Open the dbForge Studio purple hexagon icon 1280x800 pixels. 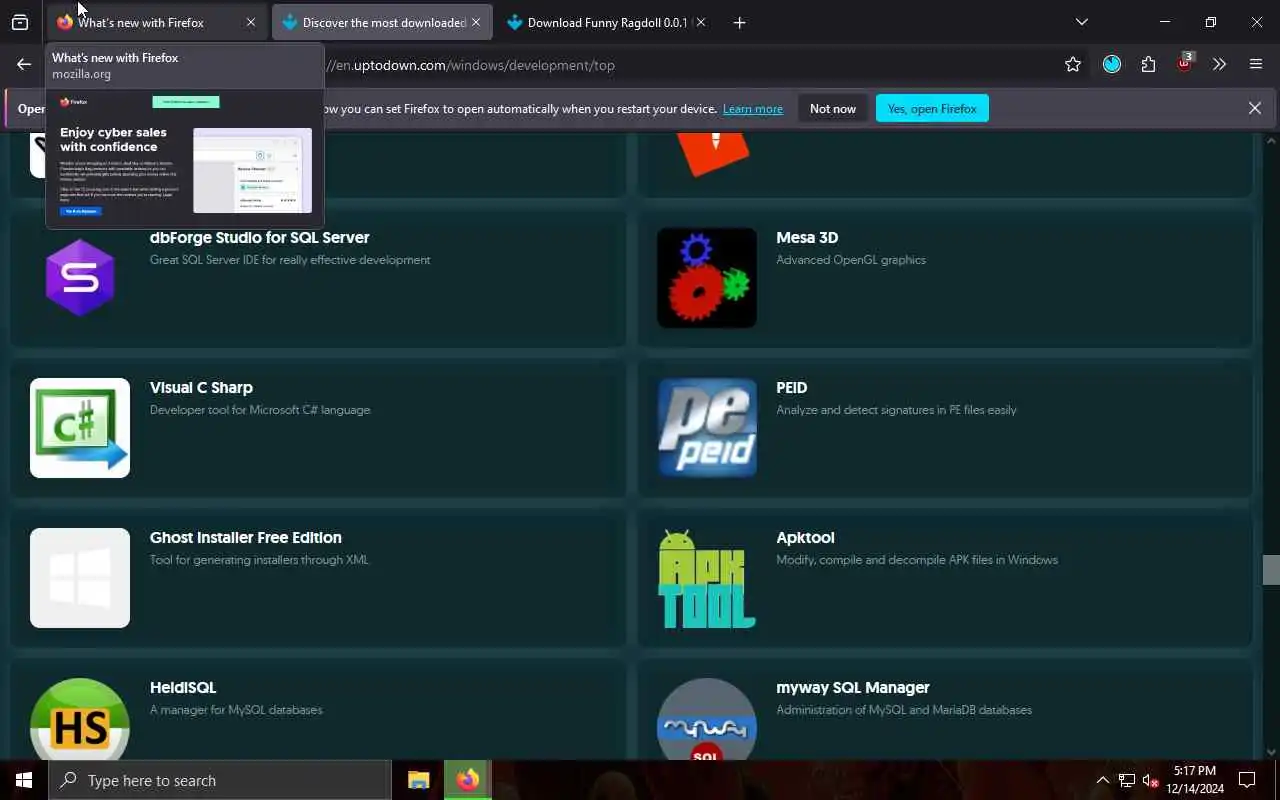(x=80, y=278)
